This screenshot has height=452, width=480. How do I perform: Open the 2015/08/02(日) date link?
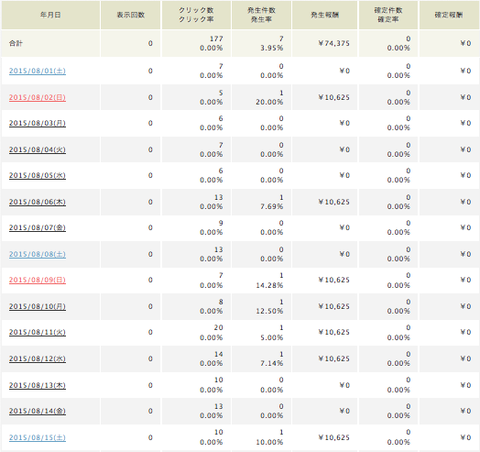(37, 97)
